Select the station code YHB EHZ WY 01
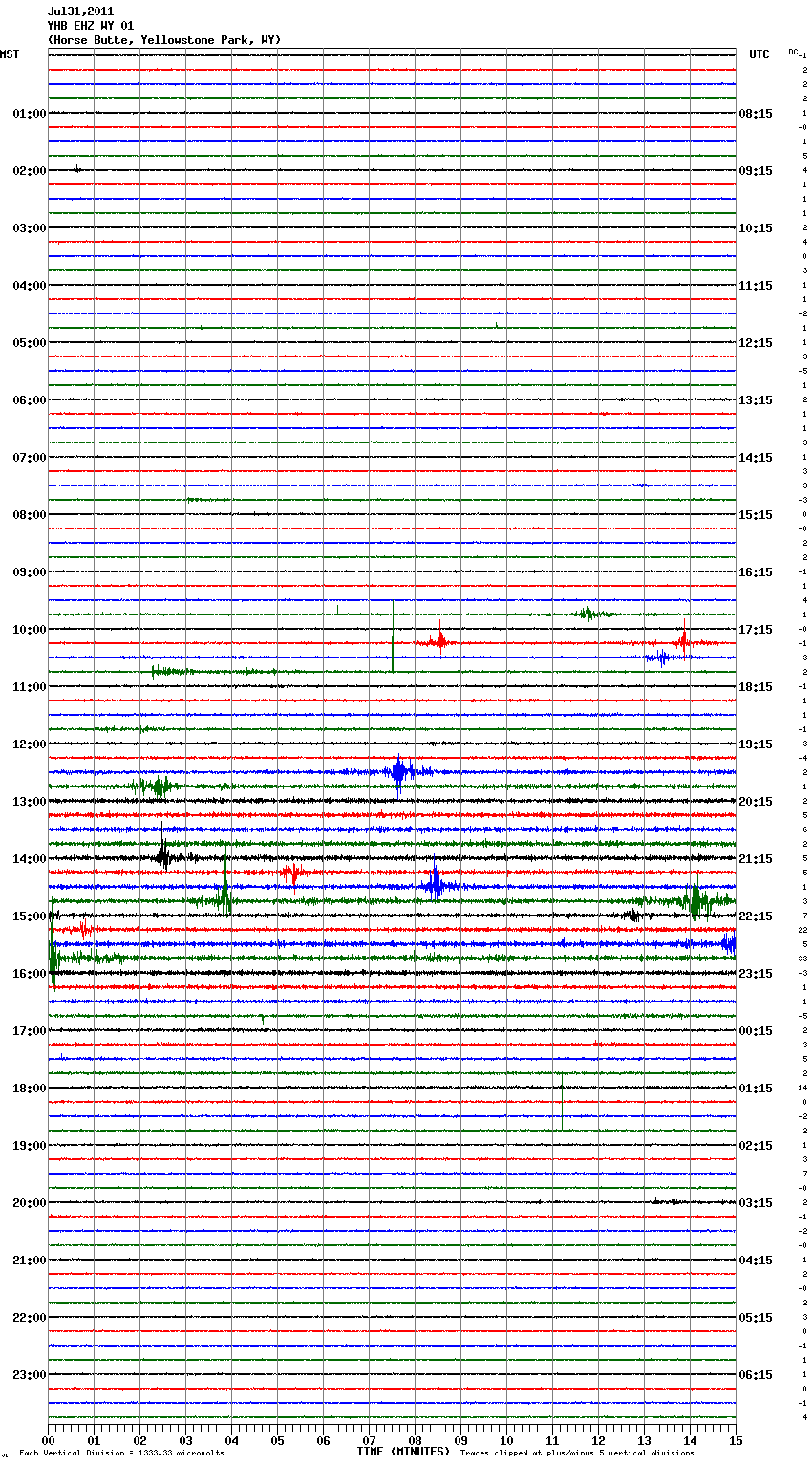The width and height of the screenshot is (812, 1466). (91, 26)
